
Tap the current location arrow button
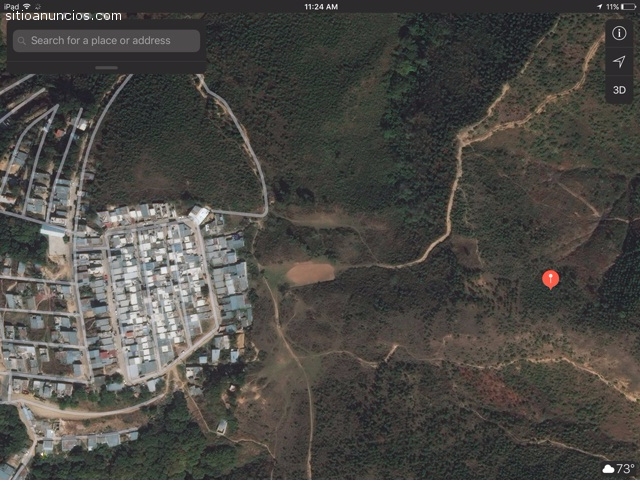pos(619,62)
